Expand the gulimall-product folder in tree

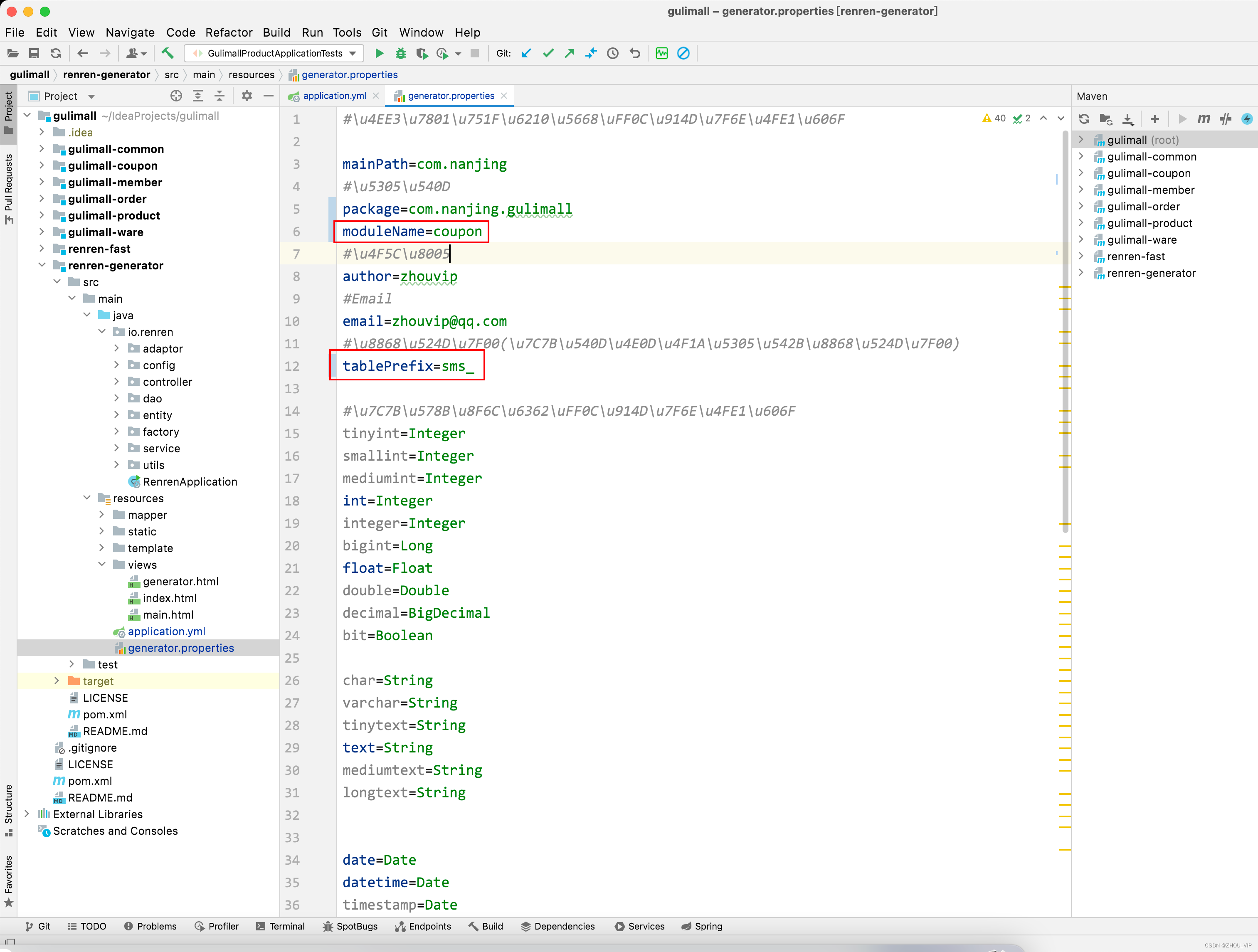tap(42, 215)
